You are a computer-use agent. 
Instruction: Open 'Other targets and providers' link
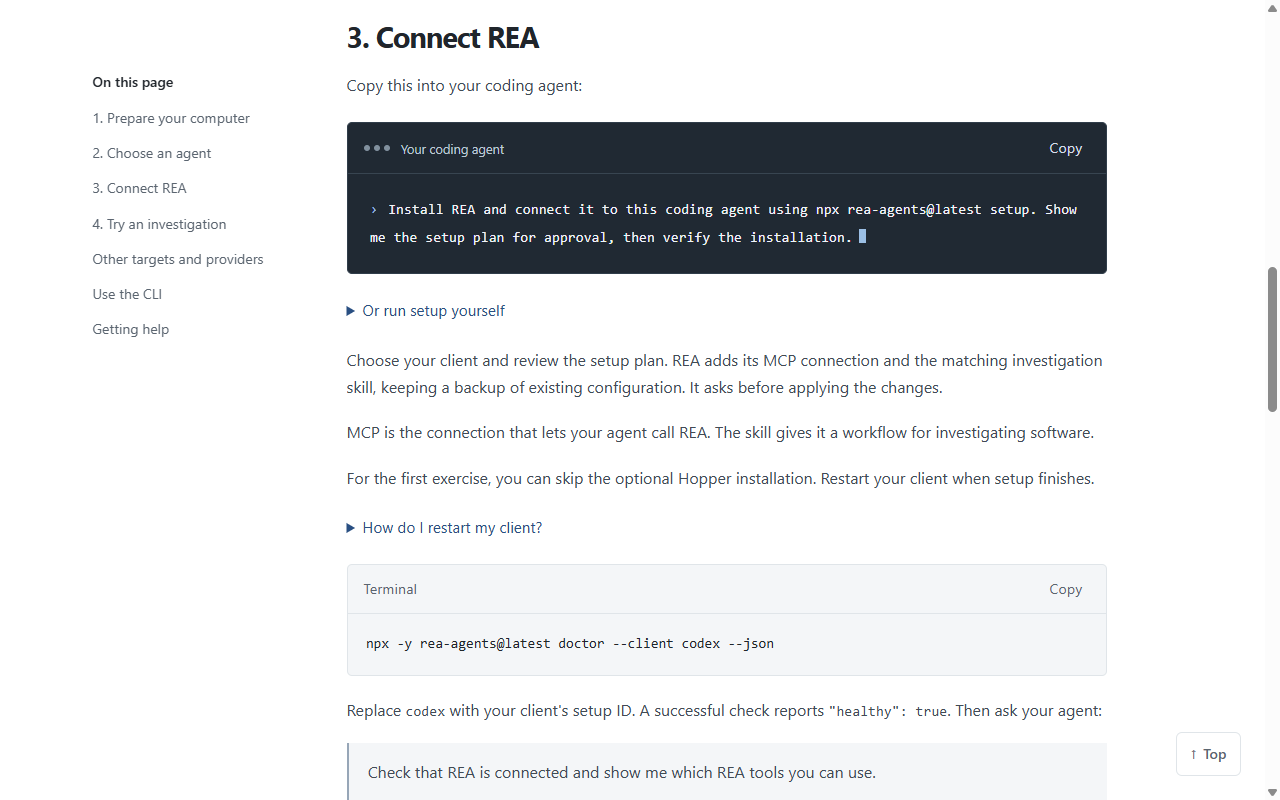178,259
